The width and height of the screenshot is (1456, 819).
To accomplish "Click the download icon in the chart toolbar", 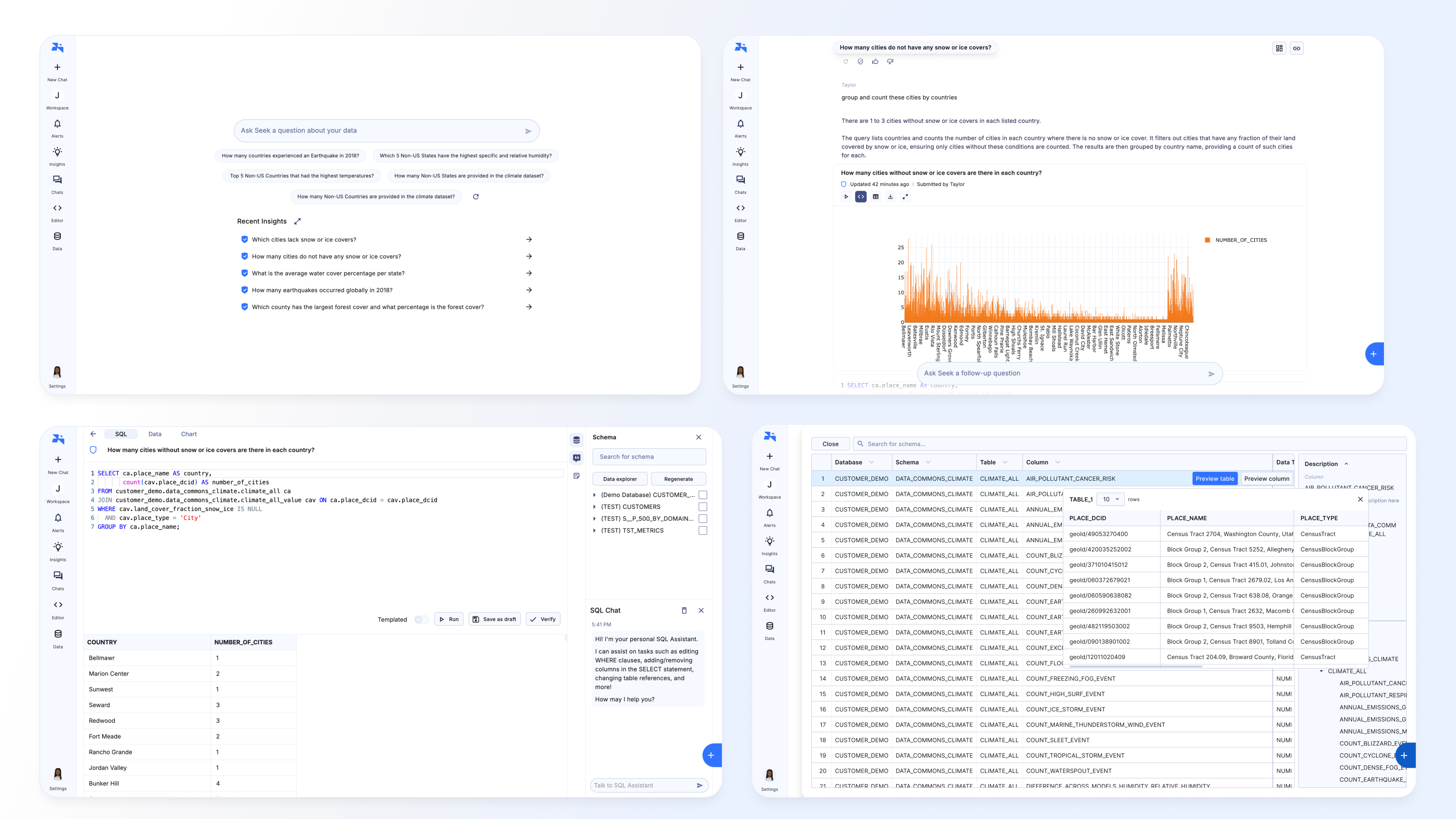I will (x=890, y=197).
